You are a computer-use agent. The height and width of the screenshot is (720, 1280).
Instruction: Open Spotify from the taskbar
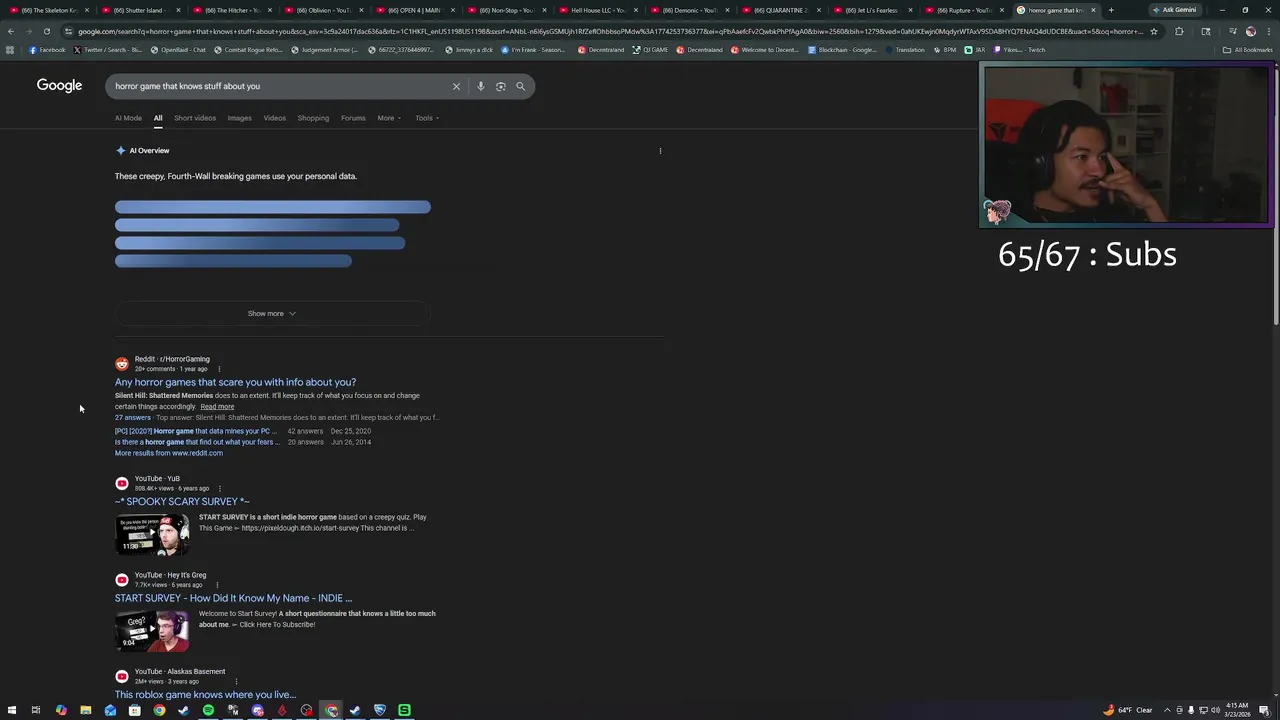[208, 710]
